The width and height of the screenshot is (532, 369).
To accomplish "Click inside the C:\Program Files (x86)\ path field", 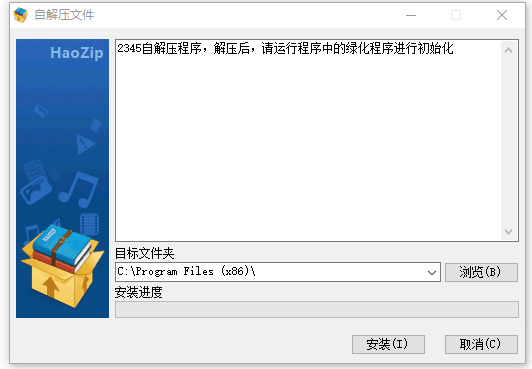I will [x=270, y=272].
